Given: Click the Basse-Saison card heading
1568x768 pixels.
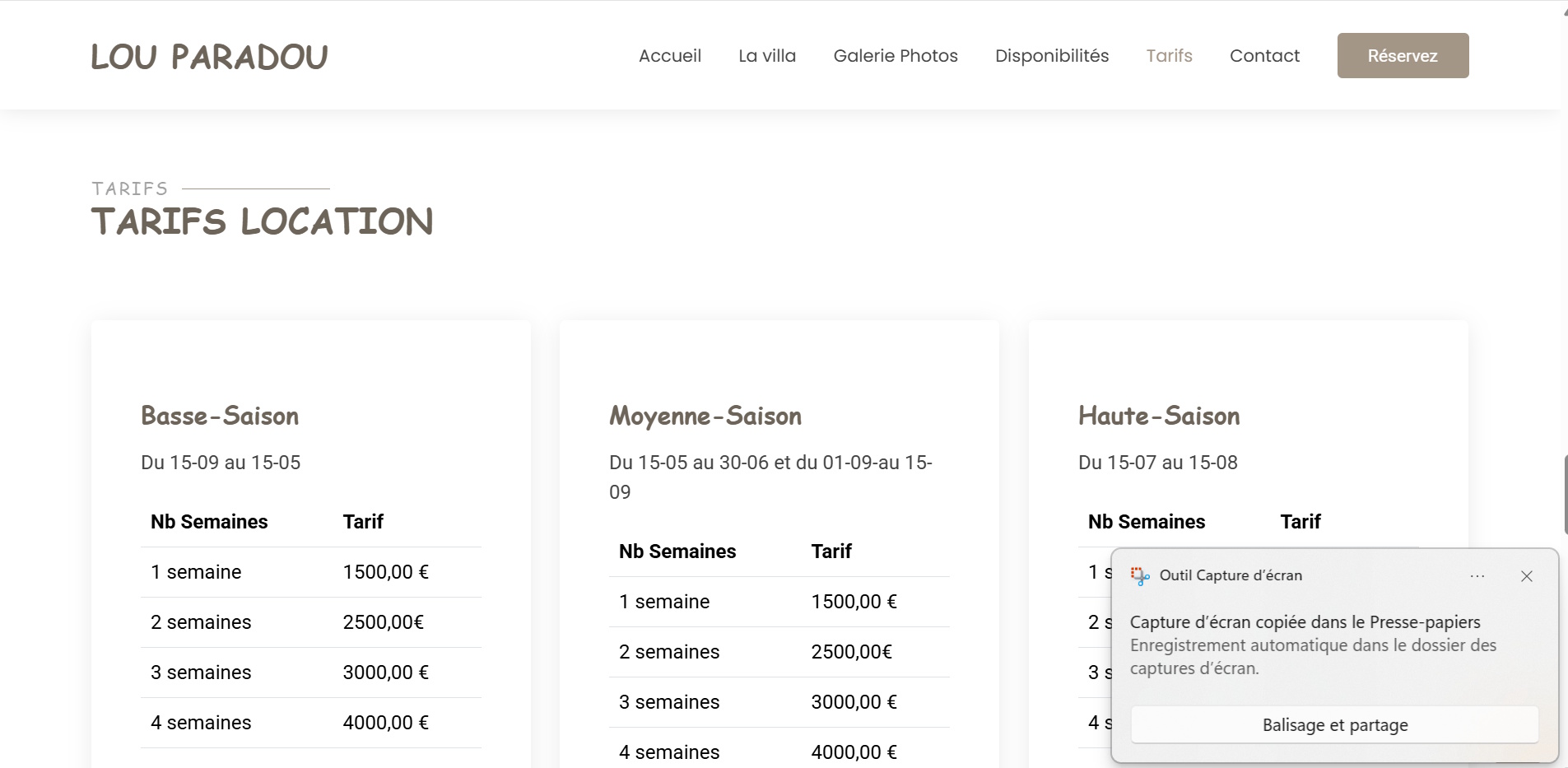Looking at the screenshot, I should pos(220,416).
